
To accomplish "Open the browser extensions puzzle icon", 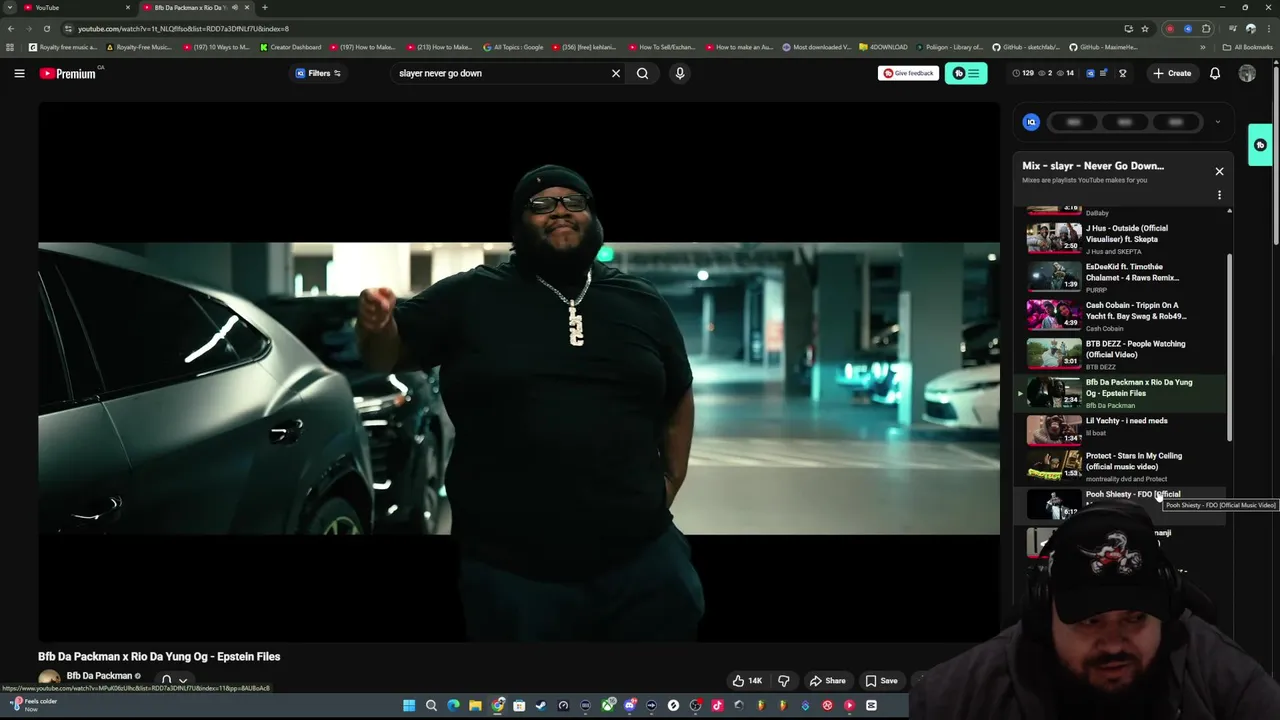I will (x=1206, y=29).
